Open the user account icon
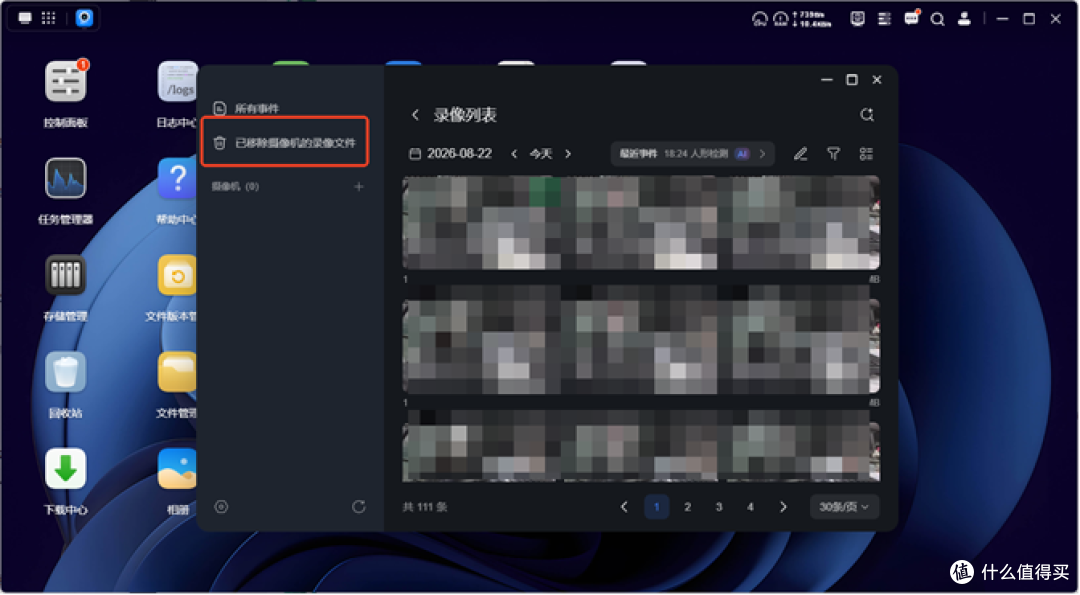 pos(964,19)
